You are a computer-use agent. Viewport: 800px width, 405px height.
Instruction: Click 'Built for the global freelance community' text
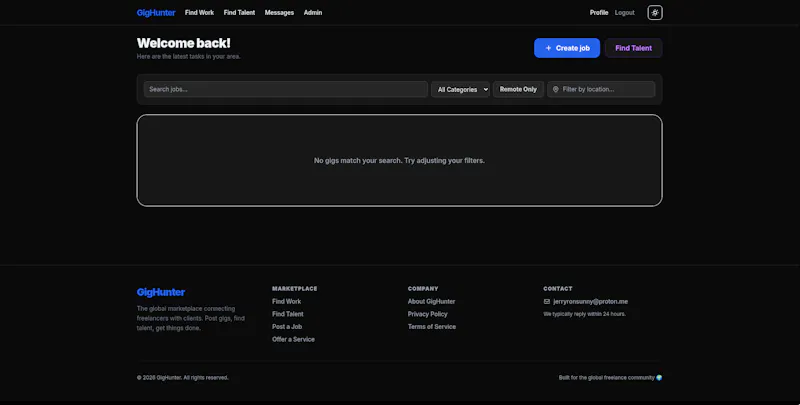click(x=607, y=378)
